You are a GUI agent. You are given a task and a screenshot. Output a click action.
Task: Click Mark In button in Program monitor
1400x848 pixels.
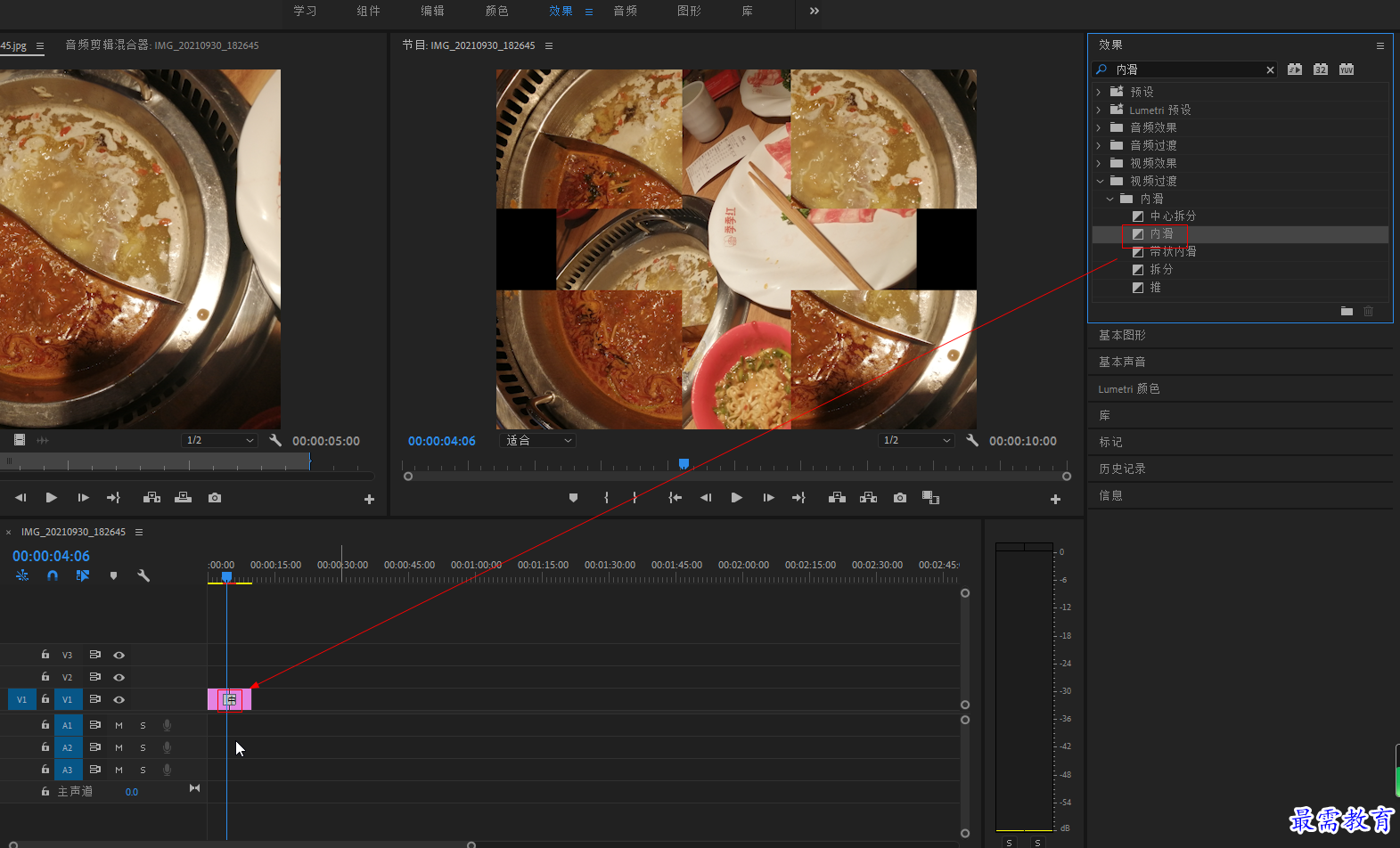click(x=607, y=498)
